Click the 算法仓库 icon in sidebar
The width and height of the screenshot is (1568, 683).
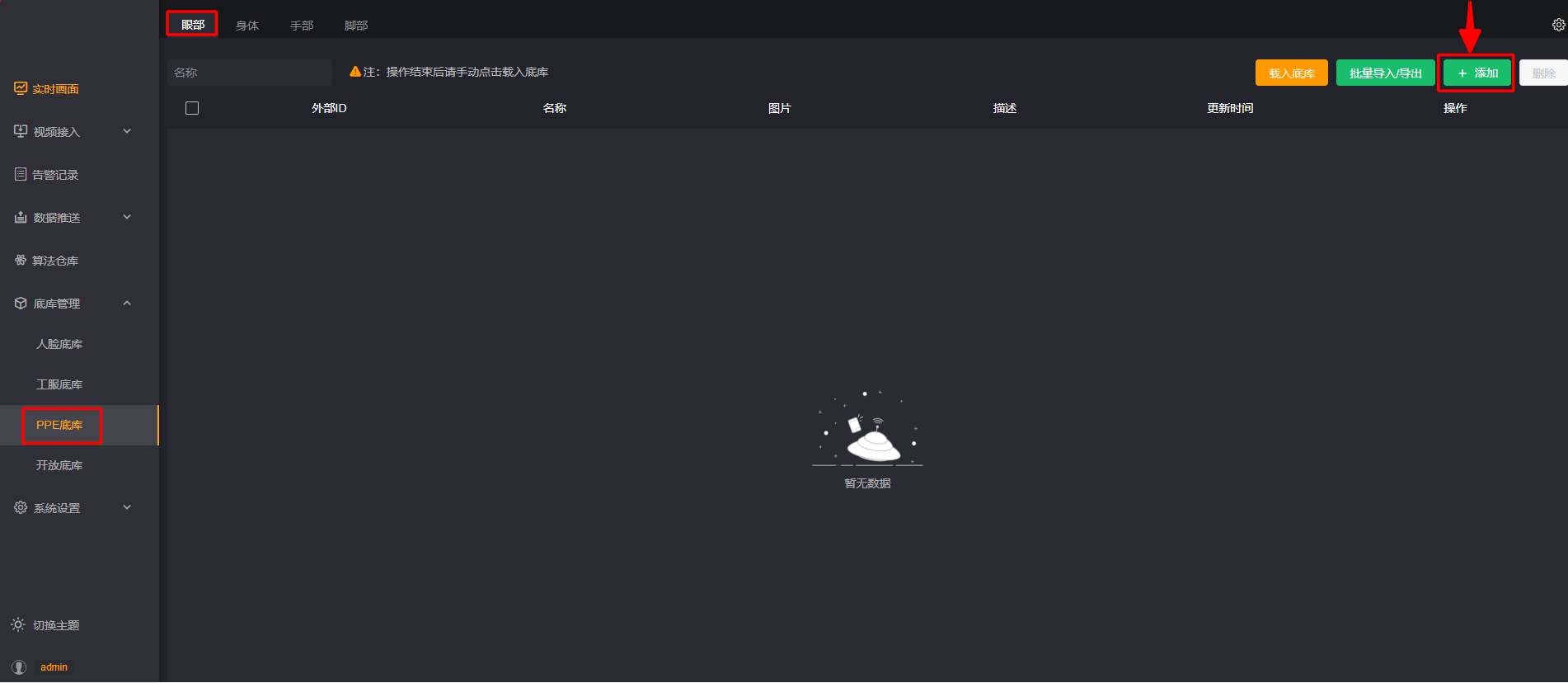click(21, 260)
